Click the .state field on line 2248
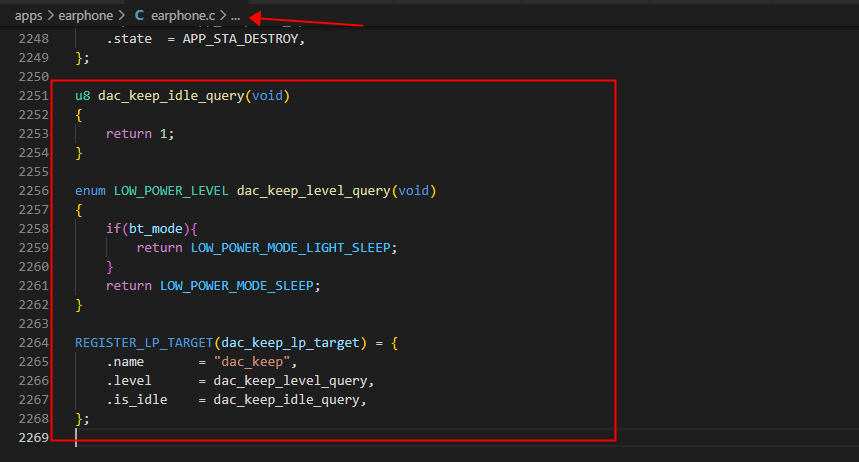Screen dimensions: 859x462 click(129, 39)
